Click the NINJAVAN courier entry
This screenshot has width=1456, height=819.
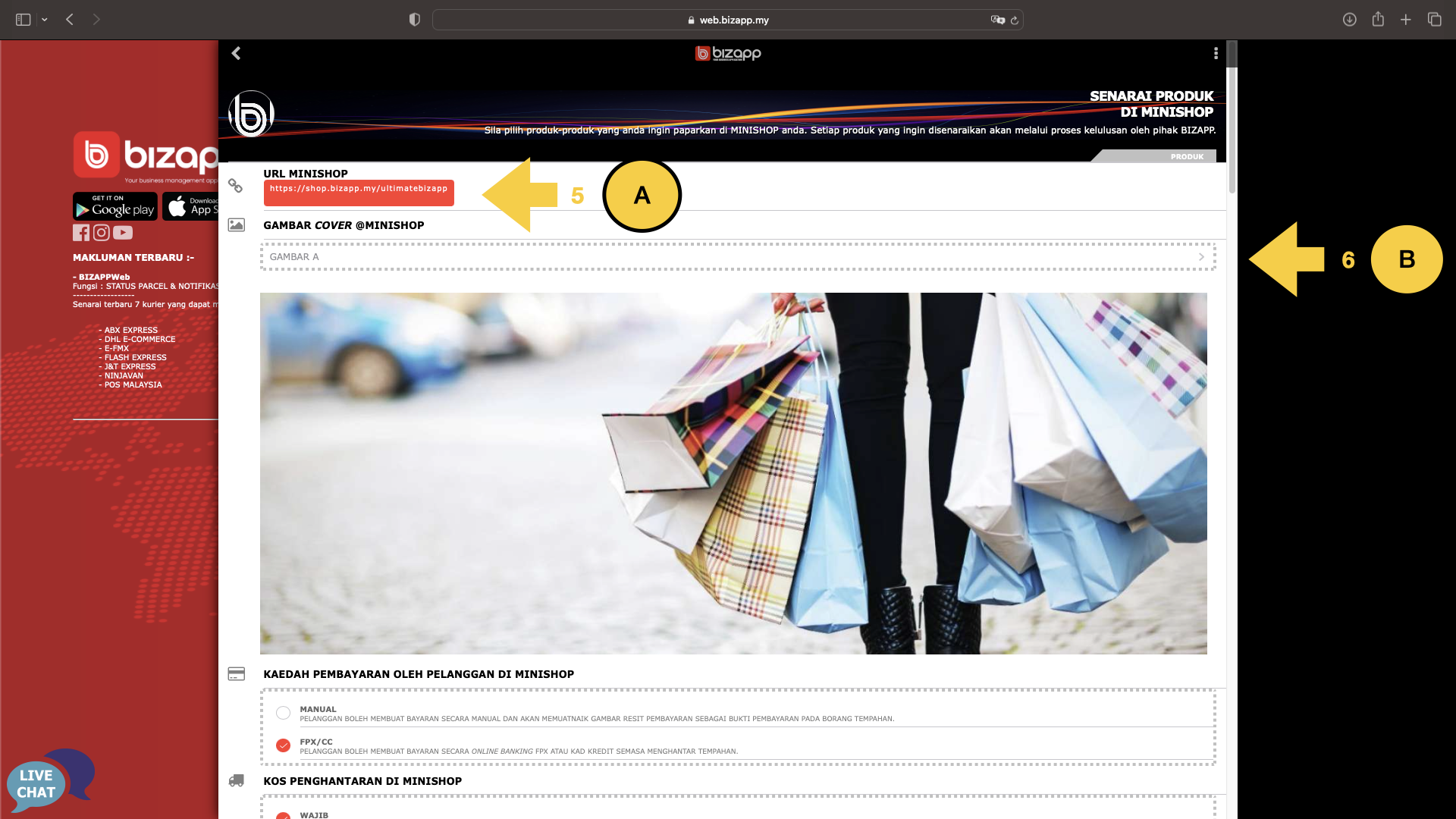click(x=124, y=376)
